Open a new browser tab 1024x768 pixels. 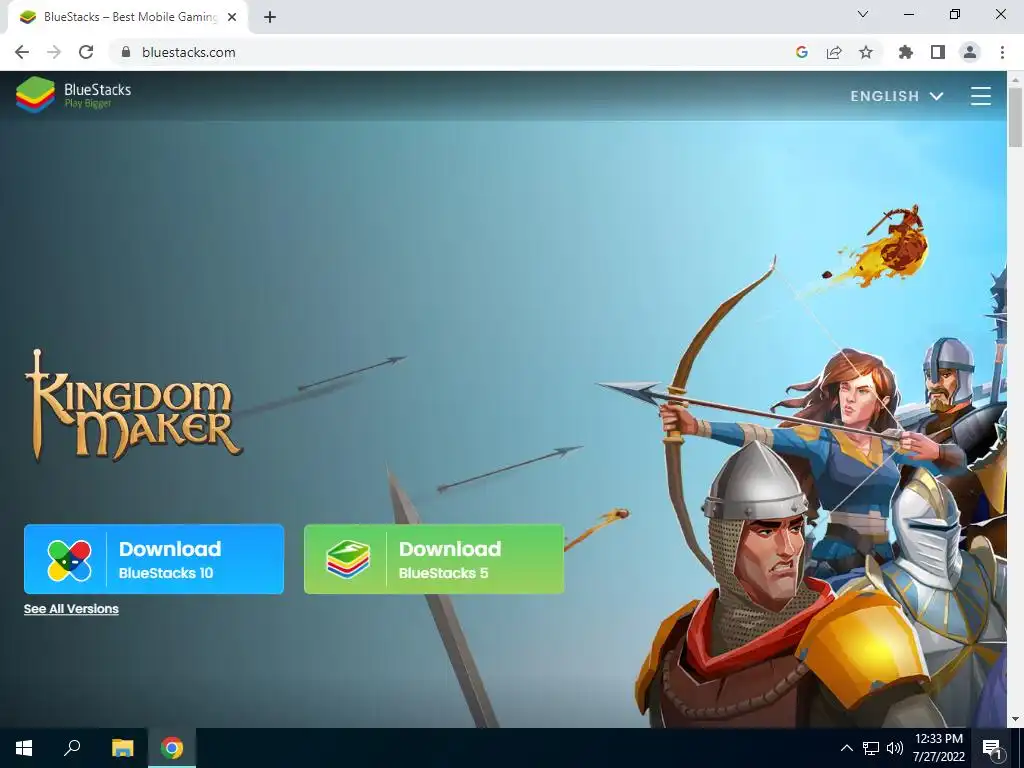click(x=270, y=17)
